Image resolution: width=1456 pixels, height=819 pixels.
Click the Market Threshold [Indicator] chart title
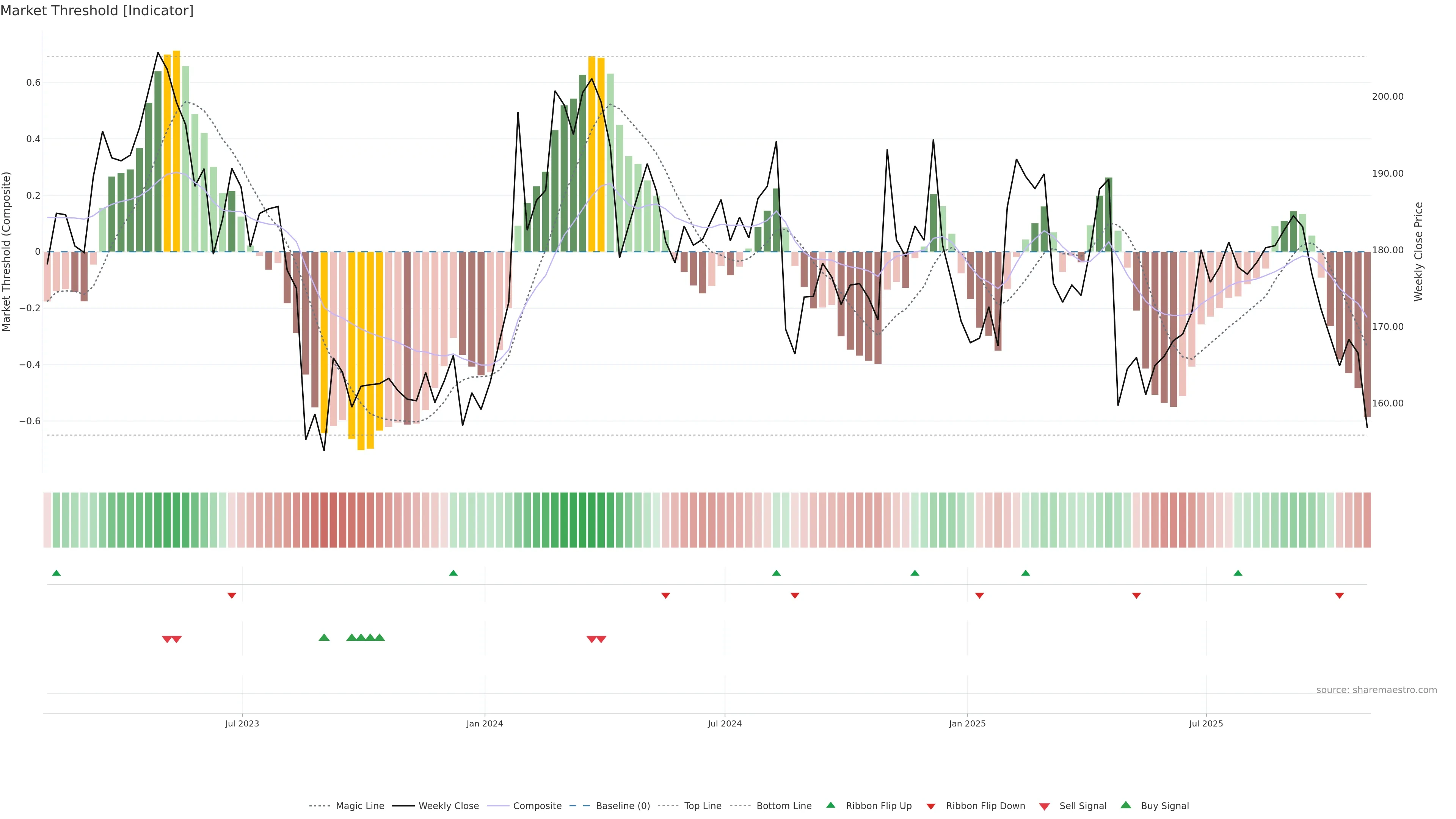(x=97, y=11)
